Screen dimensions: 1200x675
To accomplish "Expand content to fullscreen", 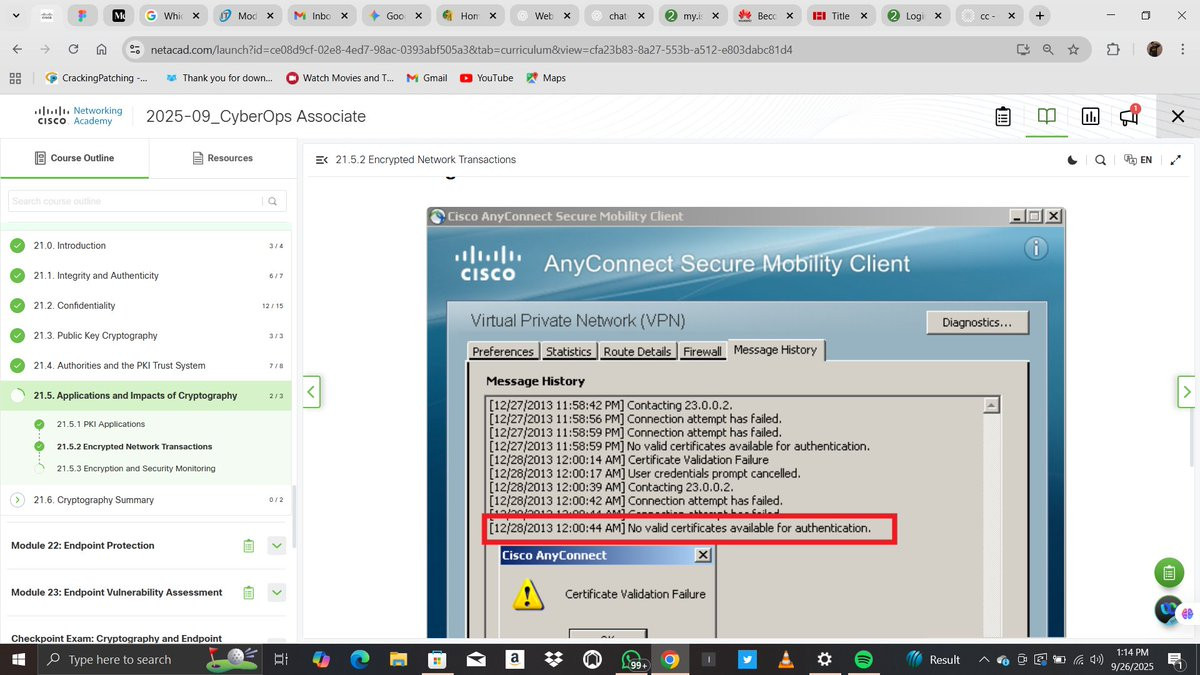I will click(1176, 160).
